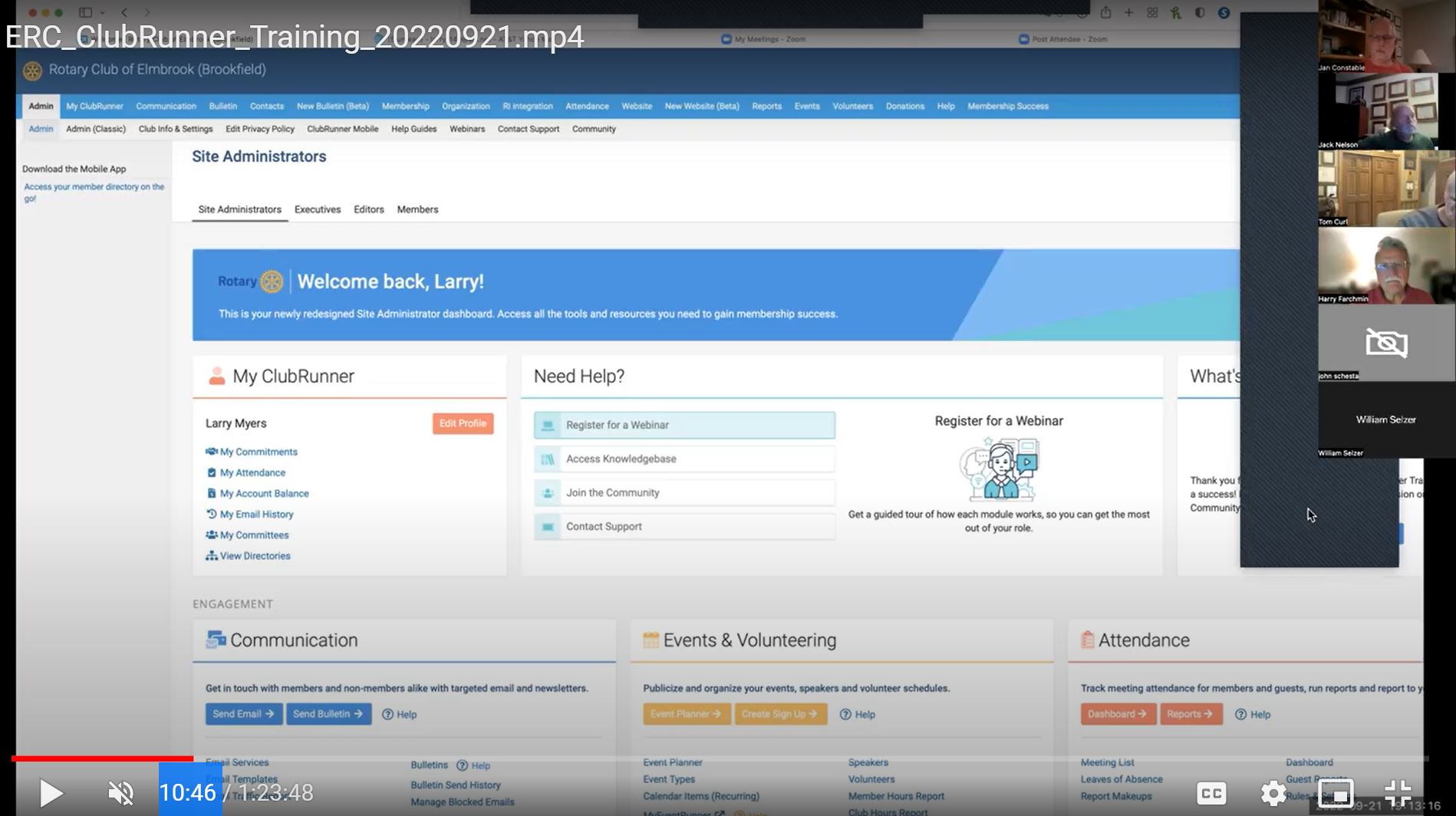Click Harry Farchmin's video thumbnail
This screenshot has height=816, width=1456.
pos(1385,266)
